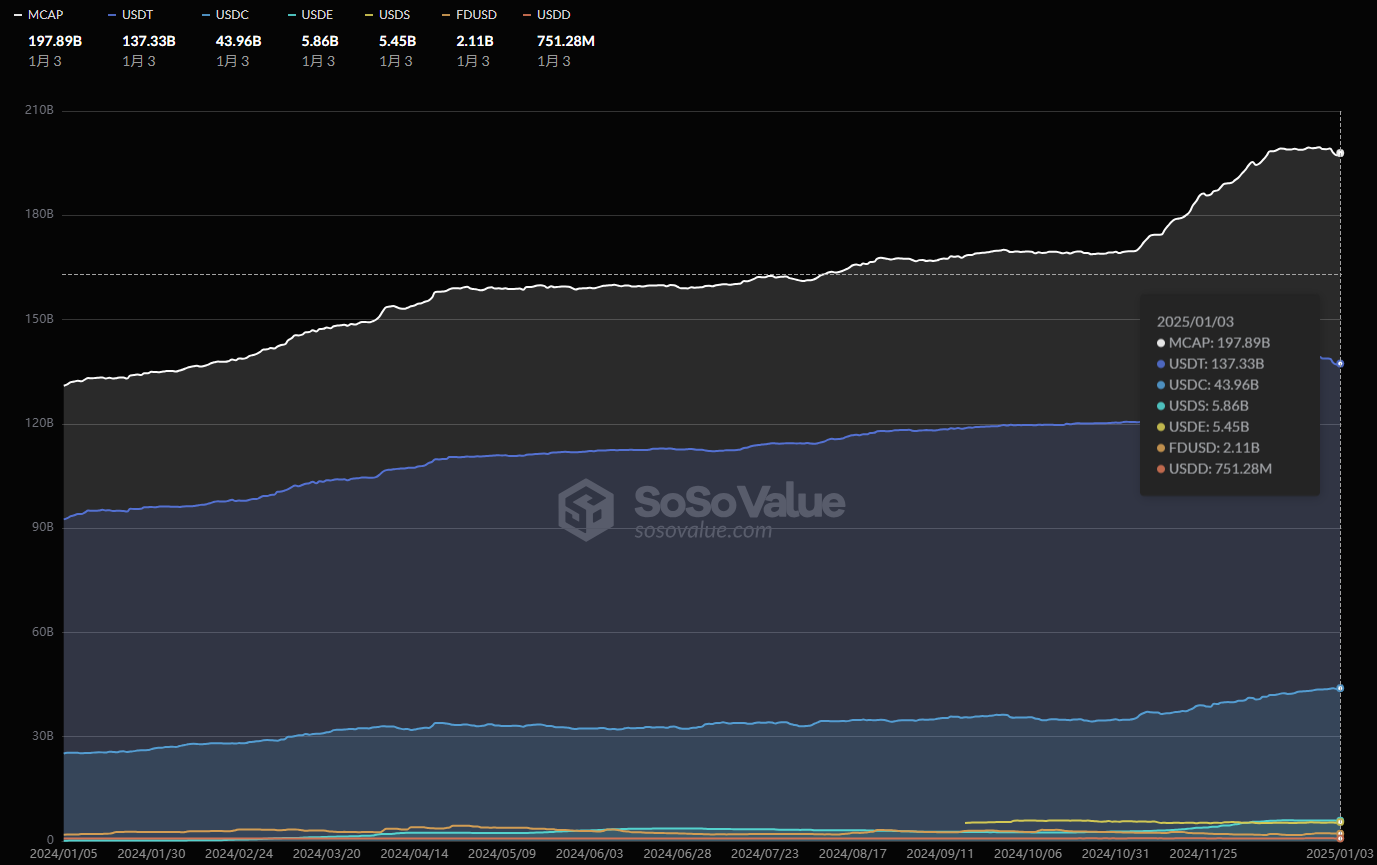Screen dimensions: 1377x865
Task: Click the USDC line endpoint marker
Action: click(x=1340, y=688)
